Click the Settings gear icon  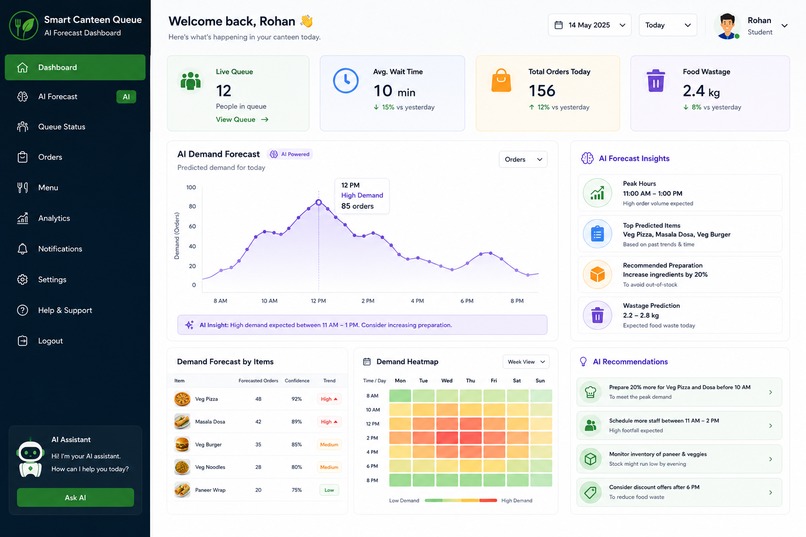23,280
